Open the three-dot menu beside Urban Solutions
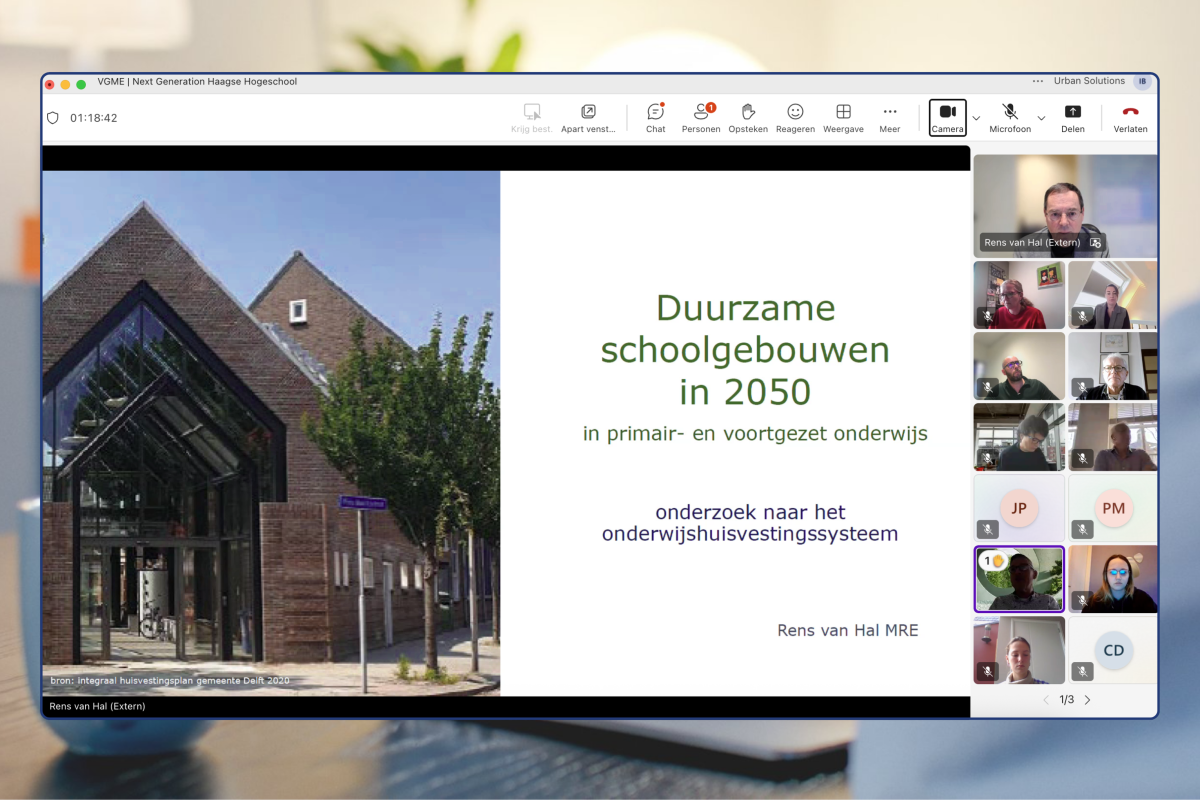This screenshot has width=1200, height=800. [1038, 82]
